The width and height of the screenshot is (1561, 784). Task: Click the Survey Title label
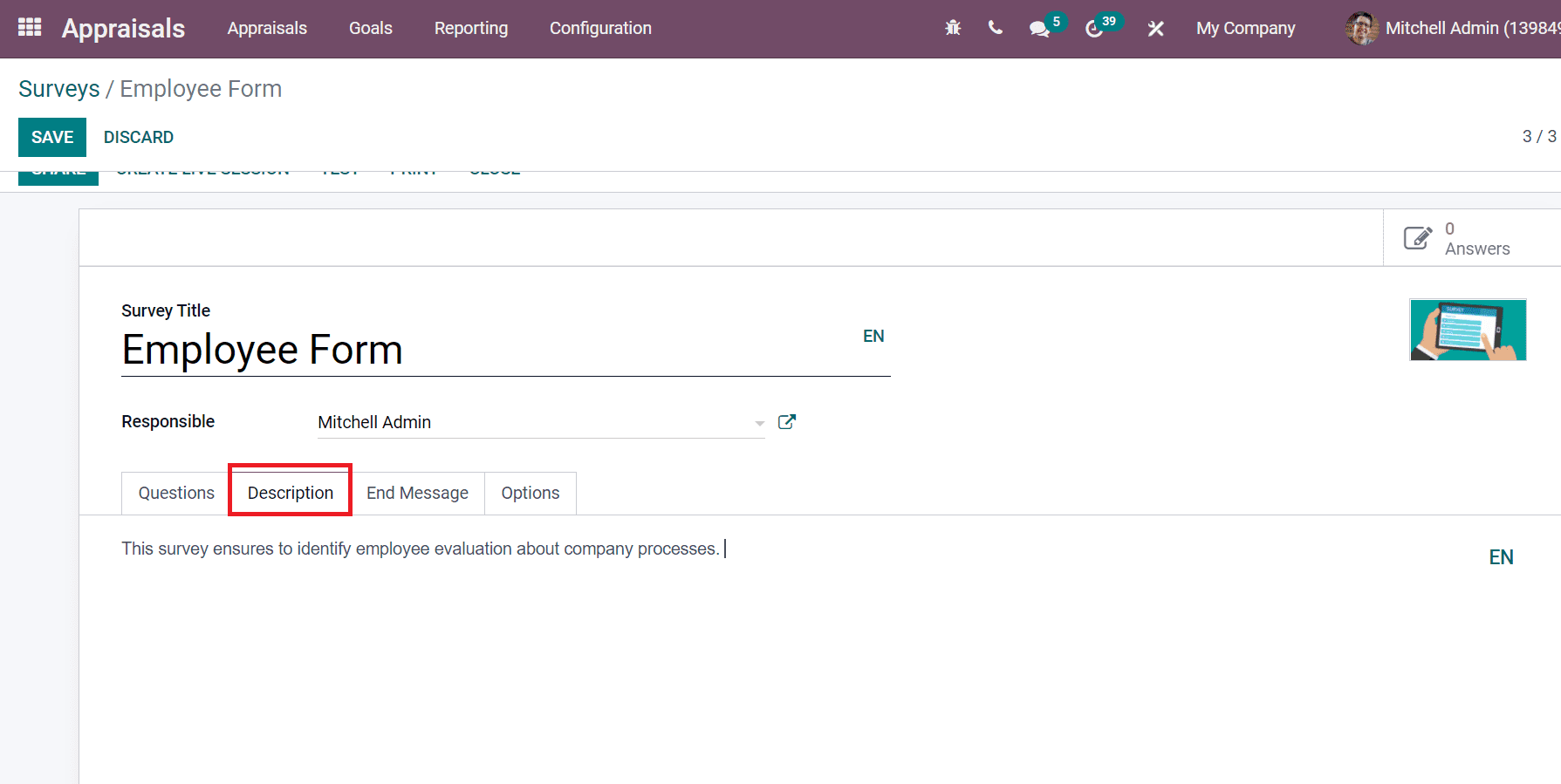click(166, 310)
